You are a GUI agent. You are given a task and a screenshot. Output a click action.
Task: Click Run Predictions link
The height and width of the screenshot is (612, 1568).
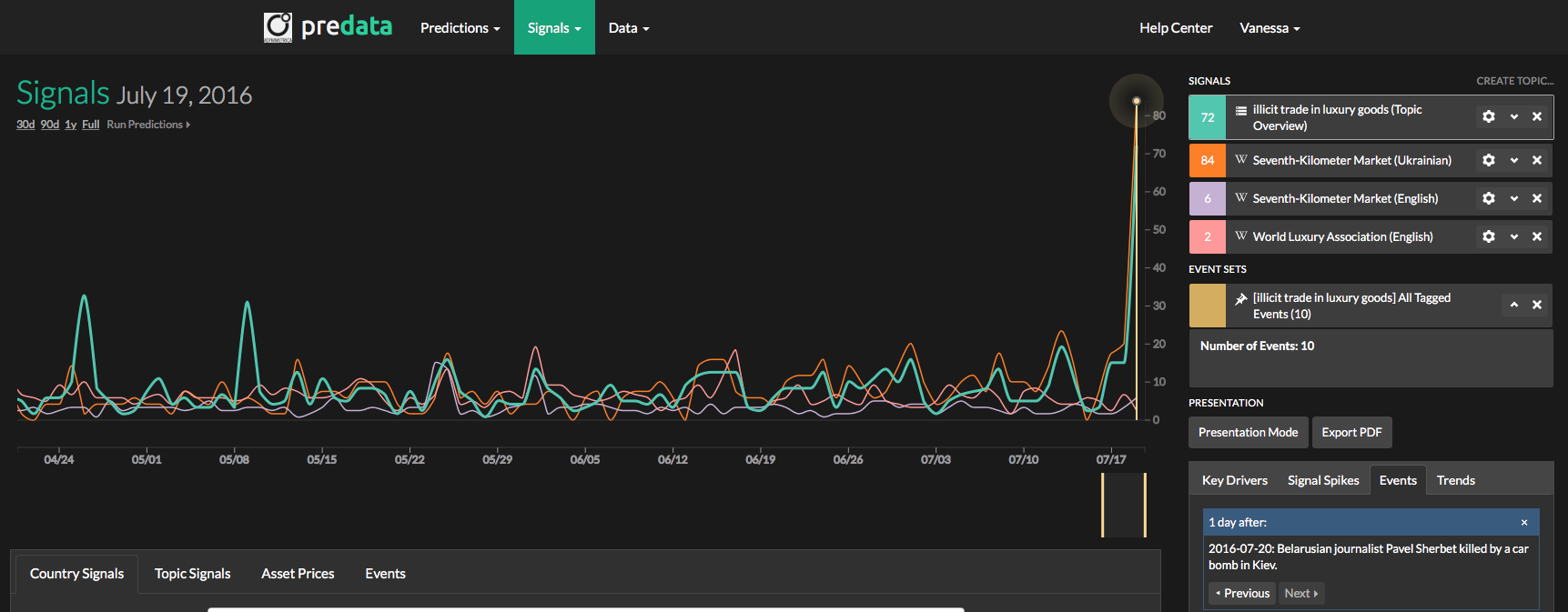148,125
